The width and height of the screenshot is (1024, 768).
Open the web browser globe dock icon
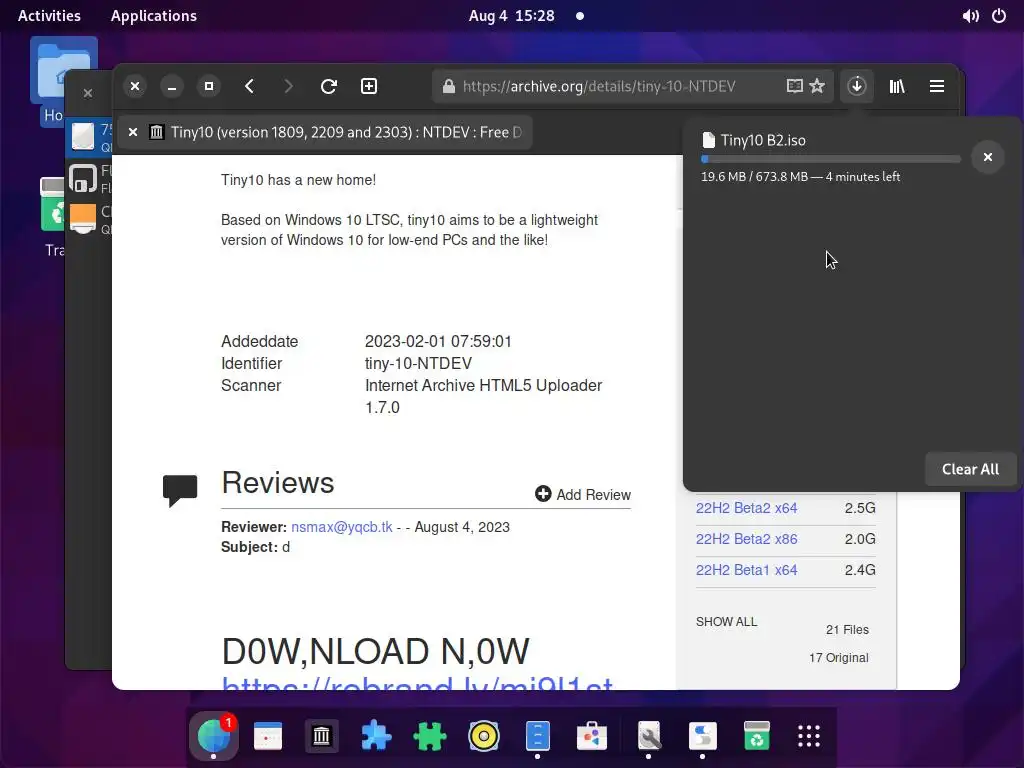coord(214,736)
